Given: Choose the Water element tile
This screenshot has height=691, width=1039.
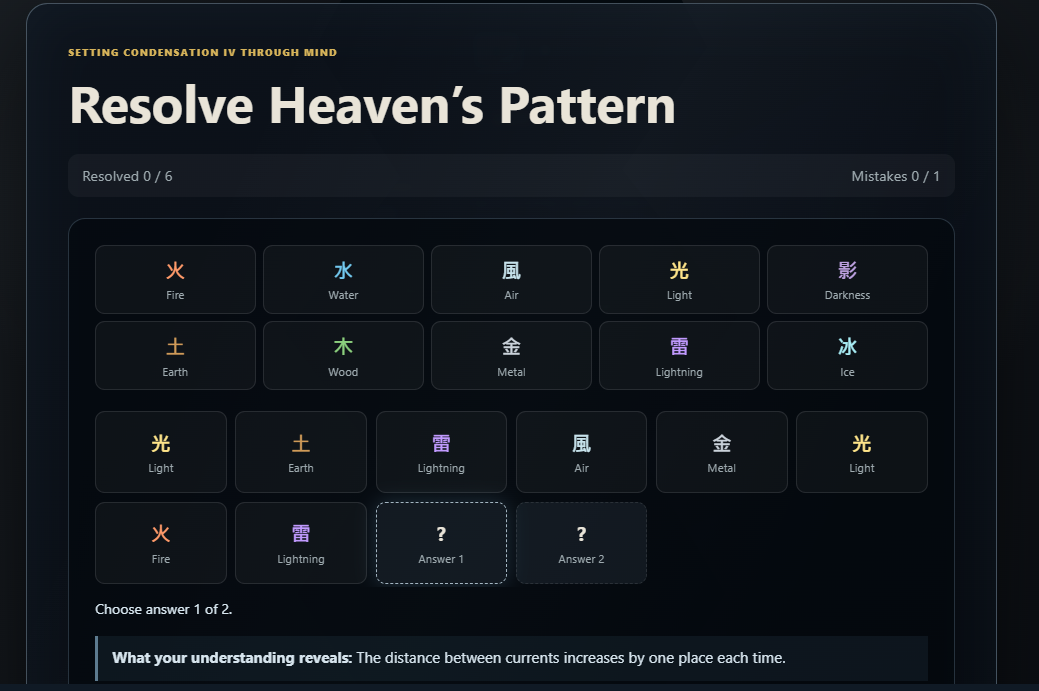Looking at the screenshot, I should click(343, 280).
